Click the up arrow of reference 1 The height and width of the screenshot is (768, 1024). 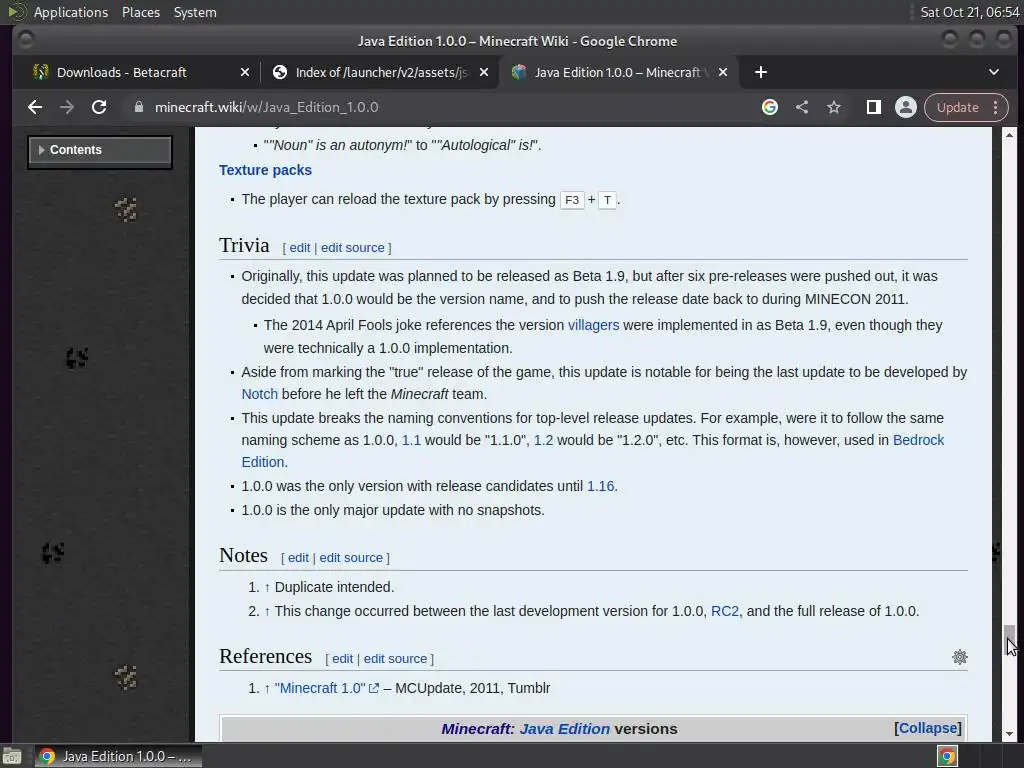pos(266,688)
